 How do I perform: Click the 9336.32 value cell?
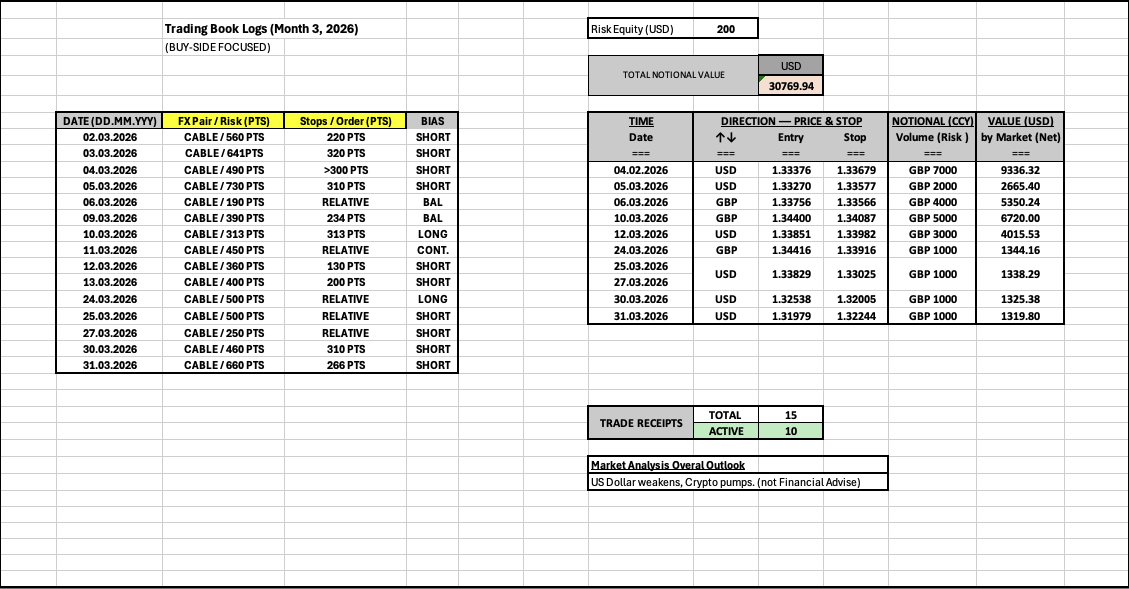pos(1020,170)
